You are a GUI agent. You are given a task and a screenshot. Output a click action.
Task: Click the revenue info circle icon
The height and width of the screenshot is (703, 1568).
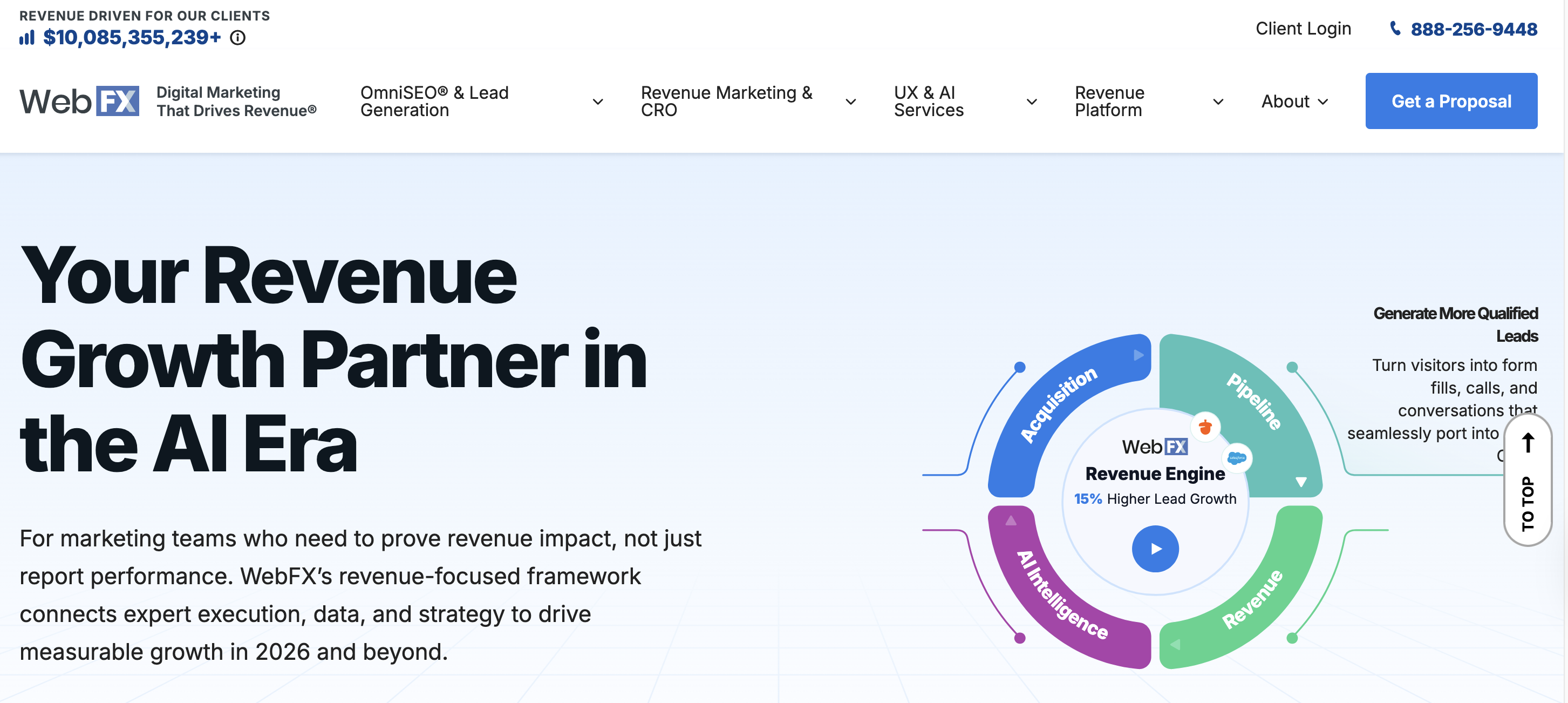(237, 38)
